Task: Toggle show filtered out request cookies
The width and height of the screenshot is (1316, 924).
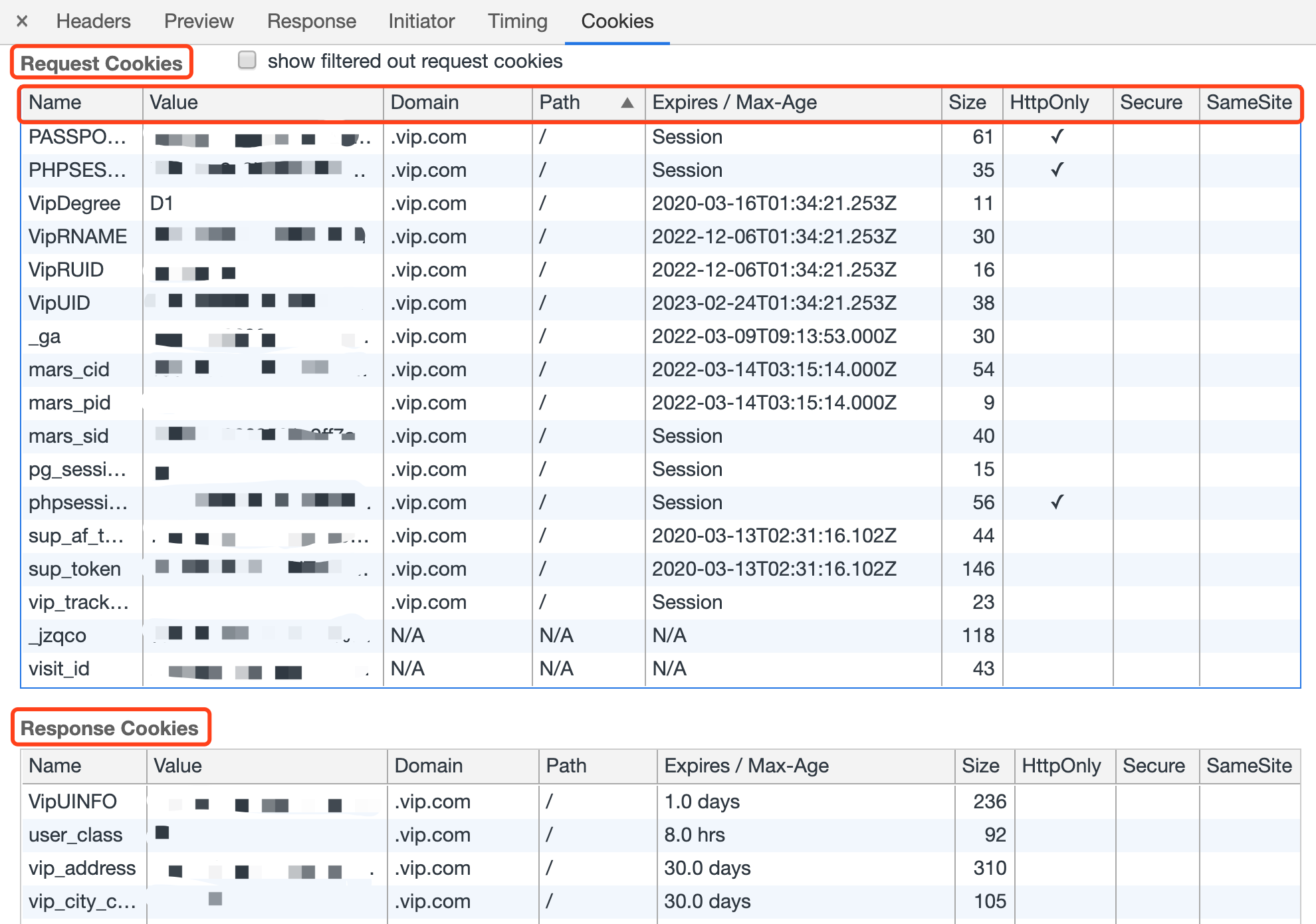Action: (247, 60)
